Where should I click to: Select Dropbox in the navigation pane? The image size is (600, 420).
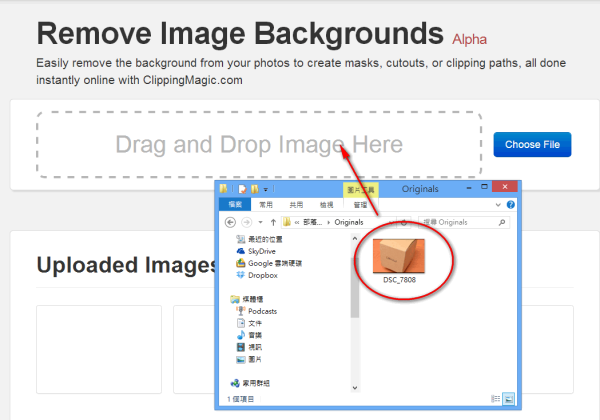pos(257,275)
